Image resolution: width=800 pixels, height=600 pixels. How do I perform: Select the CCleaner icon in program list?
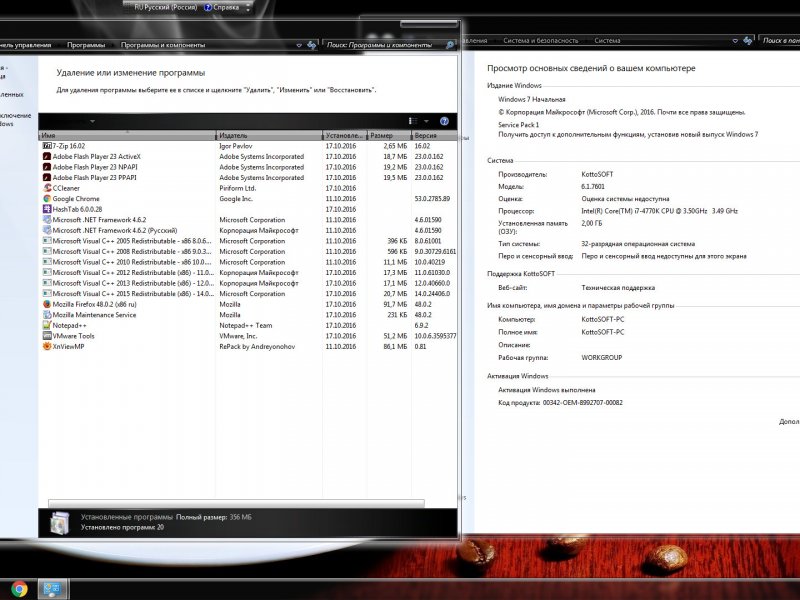pos(47,188)
